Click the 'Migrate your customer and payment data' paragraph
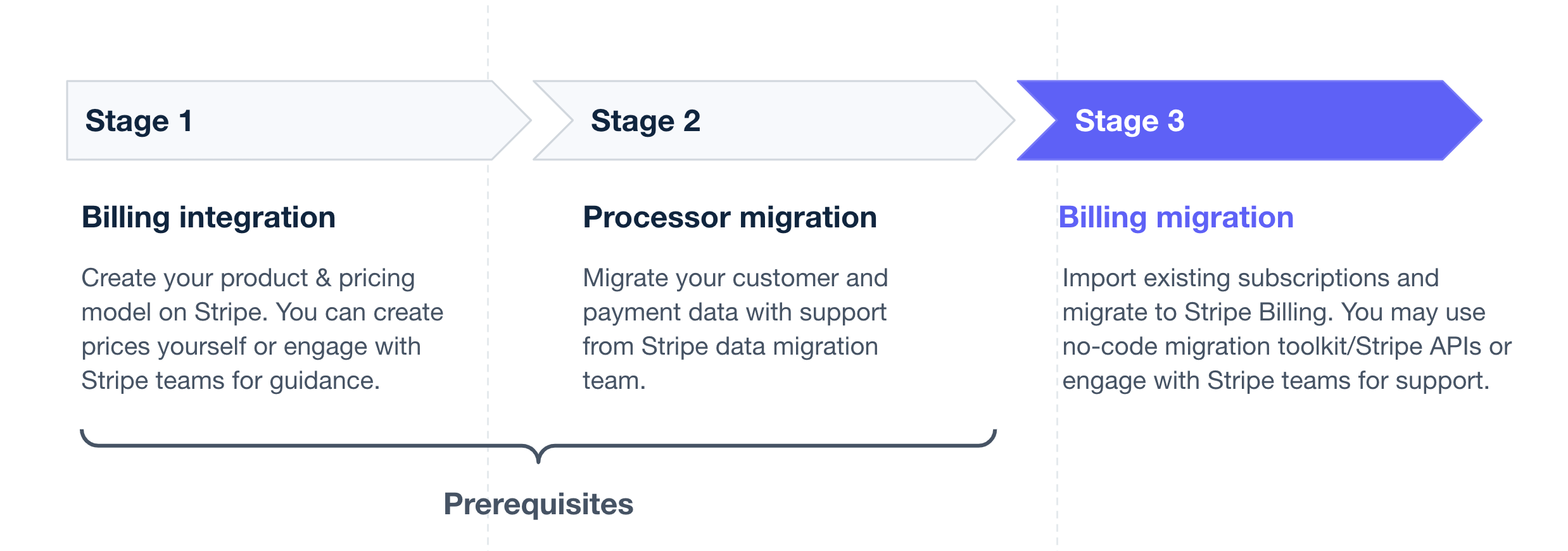 point(735,329)
